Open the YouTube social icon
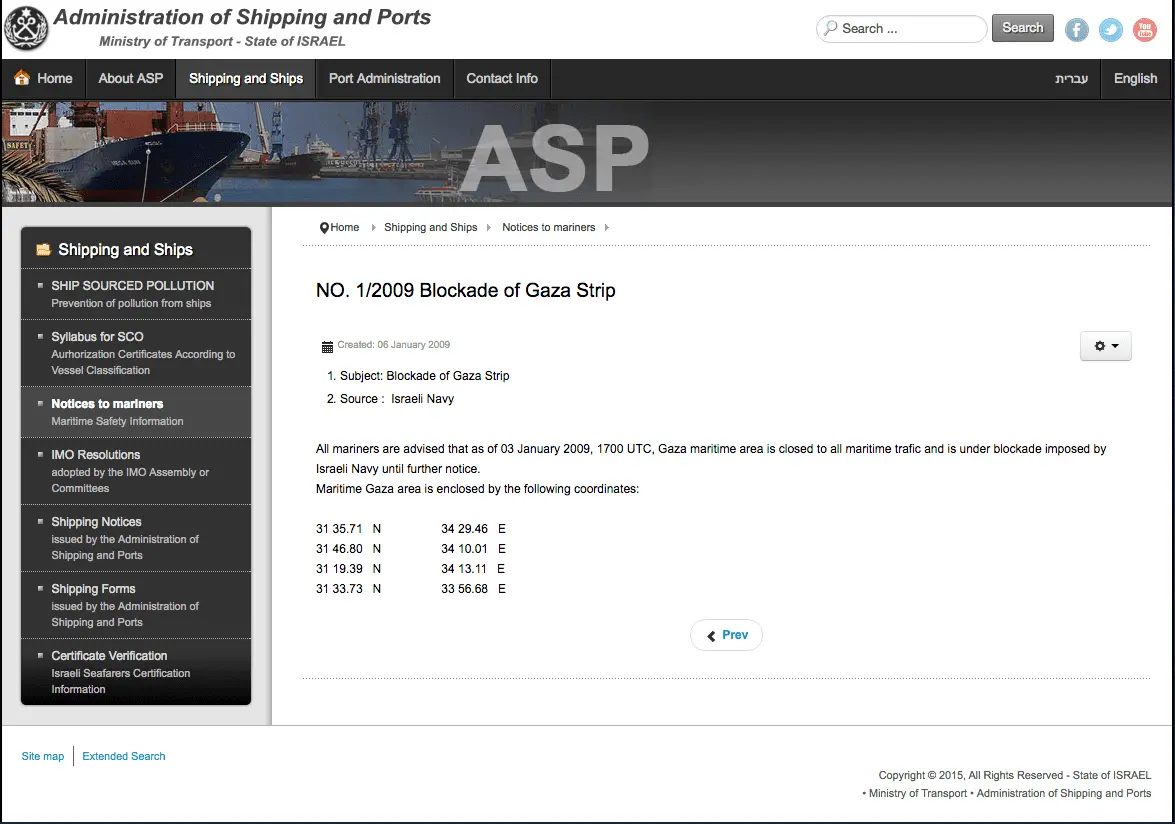Screen dimensions: 1175x824 [1144, 30]
